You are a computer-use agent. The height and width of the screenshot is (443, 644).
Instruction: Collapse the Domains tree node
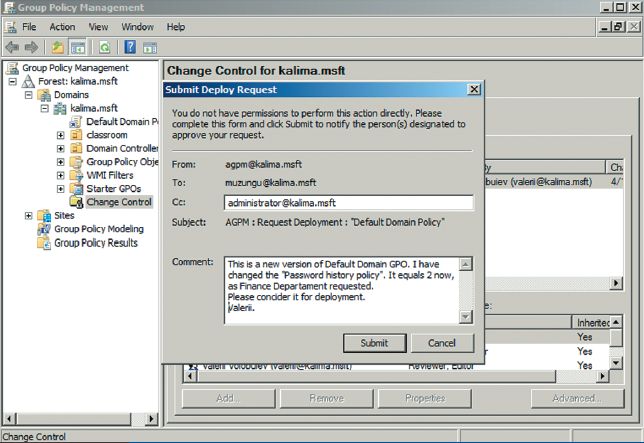[x=27, y=95]
